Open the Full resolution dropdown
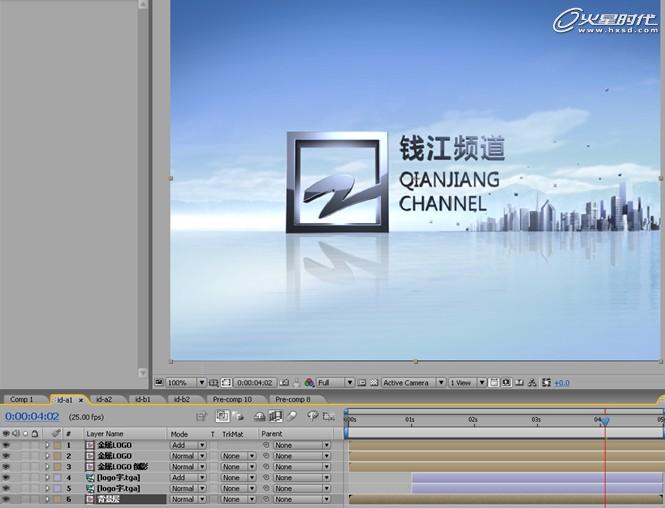The width and height of the screenshot is (665, 508). 335,382
